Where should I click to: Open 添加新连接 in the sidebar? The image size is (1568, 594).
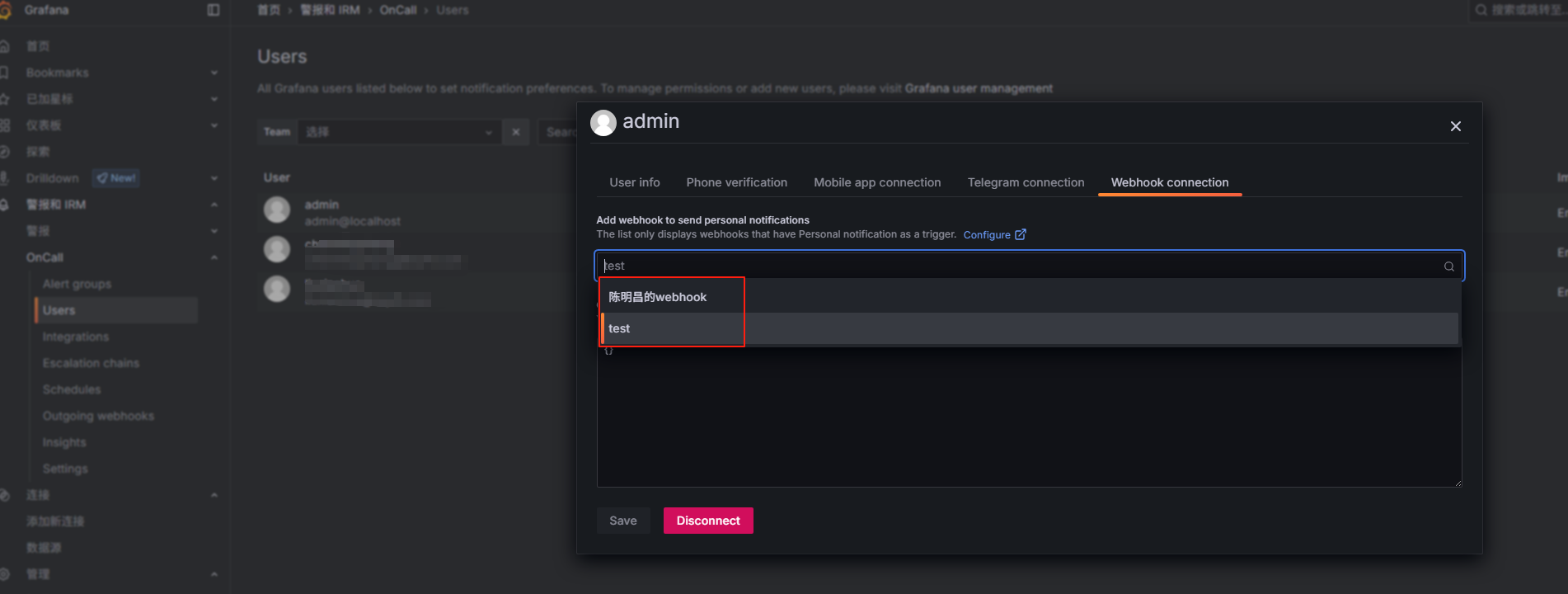(x=55, y=521)
